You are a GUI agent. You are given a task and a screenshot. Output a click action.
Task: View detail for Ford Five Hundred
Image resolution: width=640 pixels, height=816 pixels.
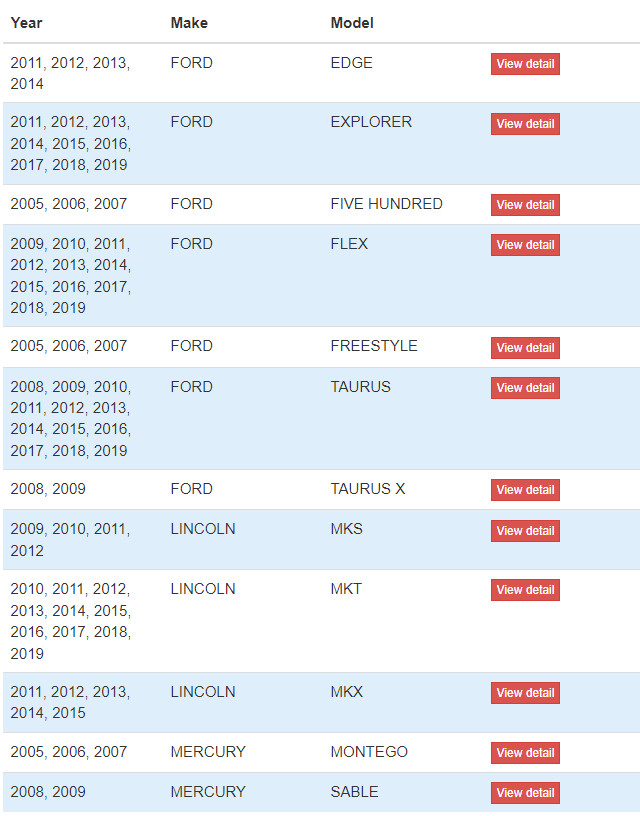pyautogui.click(x=525, y=205)
